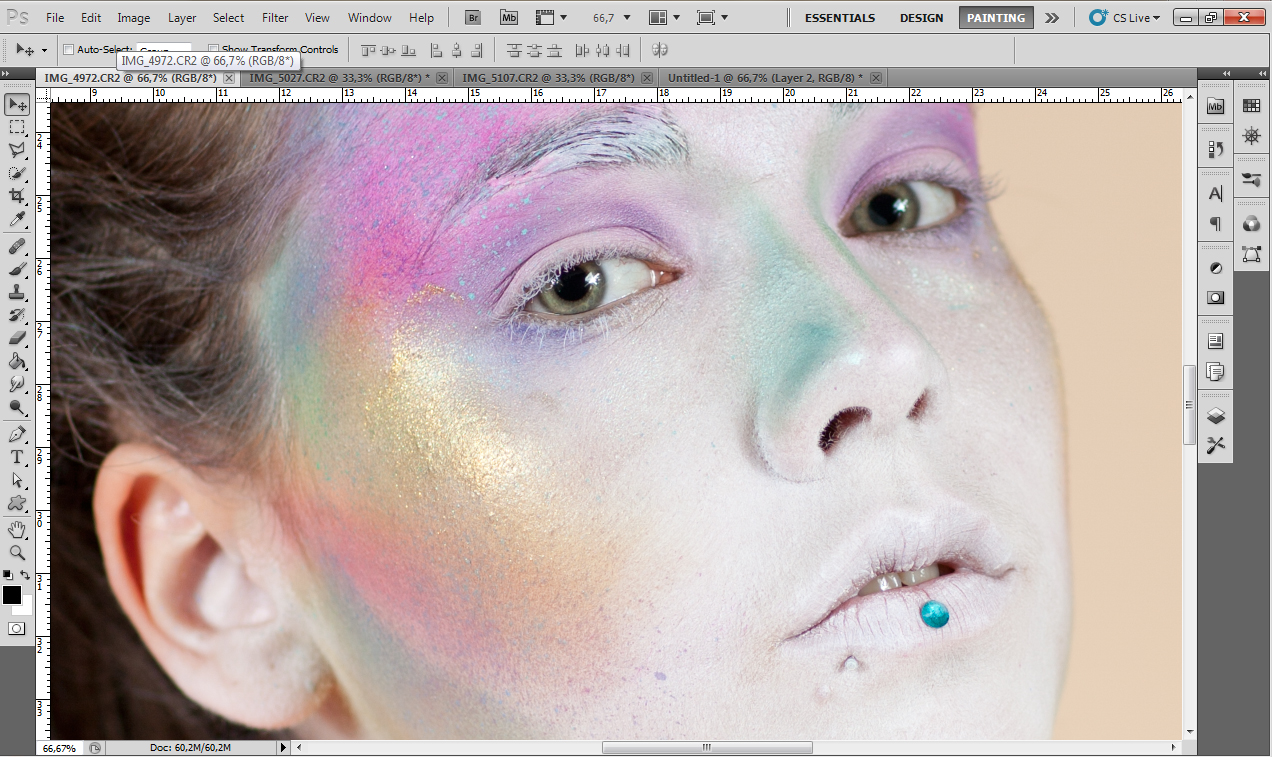Enable the Auto-Select checkbox
1272x757 pixels.
(x=68, y=49)
